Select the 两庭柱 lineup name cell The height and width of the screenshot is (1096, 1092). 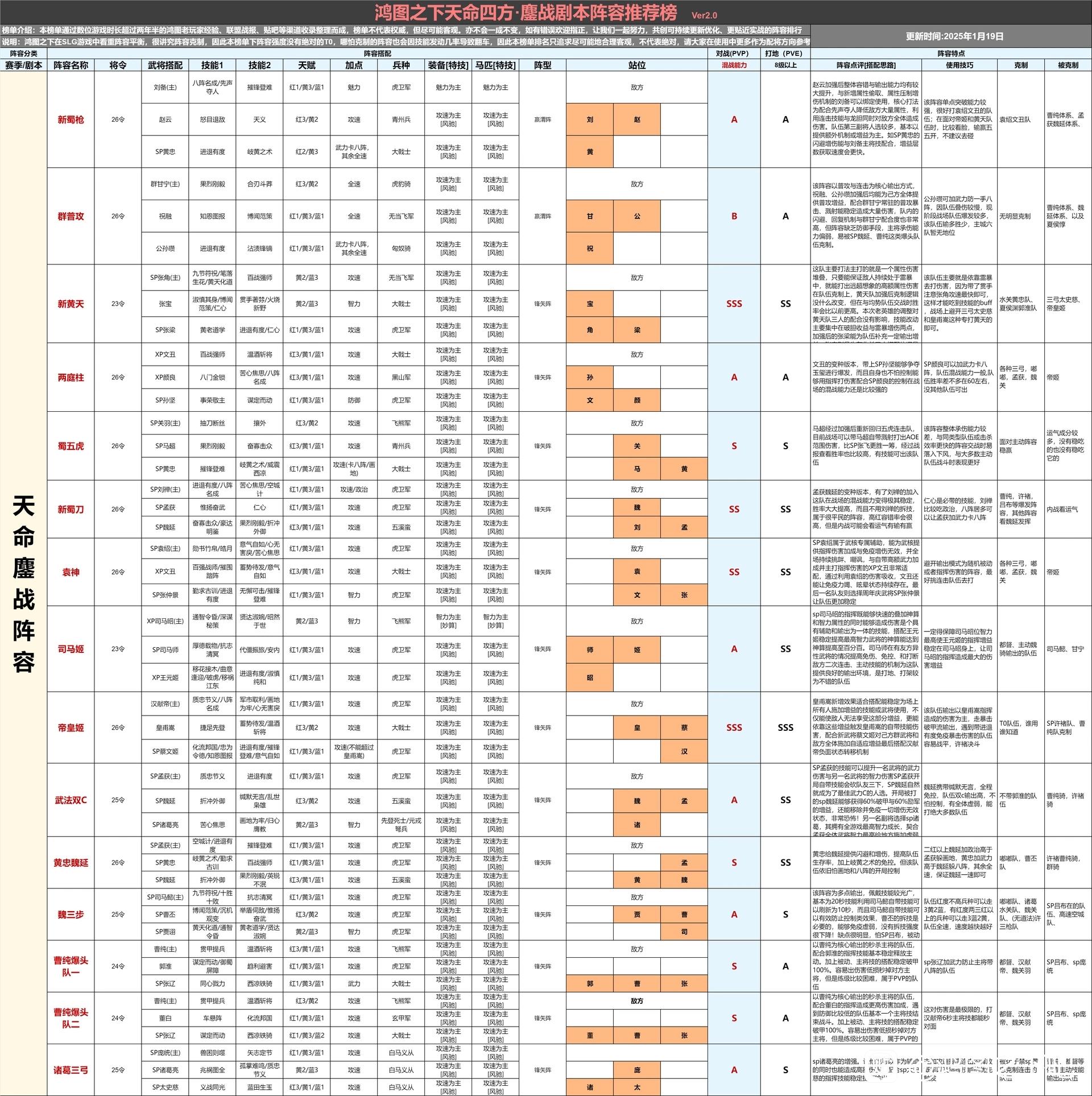tap(71, 377)
